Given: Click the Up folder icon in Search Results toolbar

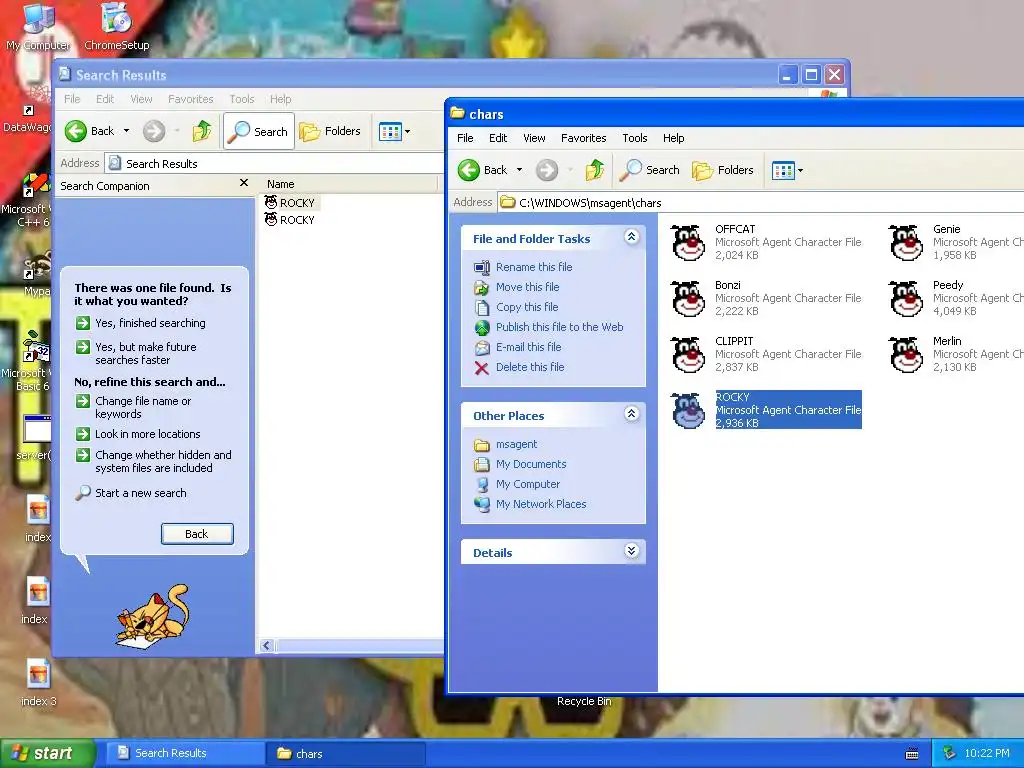Looking at the screenshot, I should [x=202, y=131].
